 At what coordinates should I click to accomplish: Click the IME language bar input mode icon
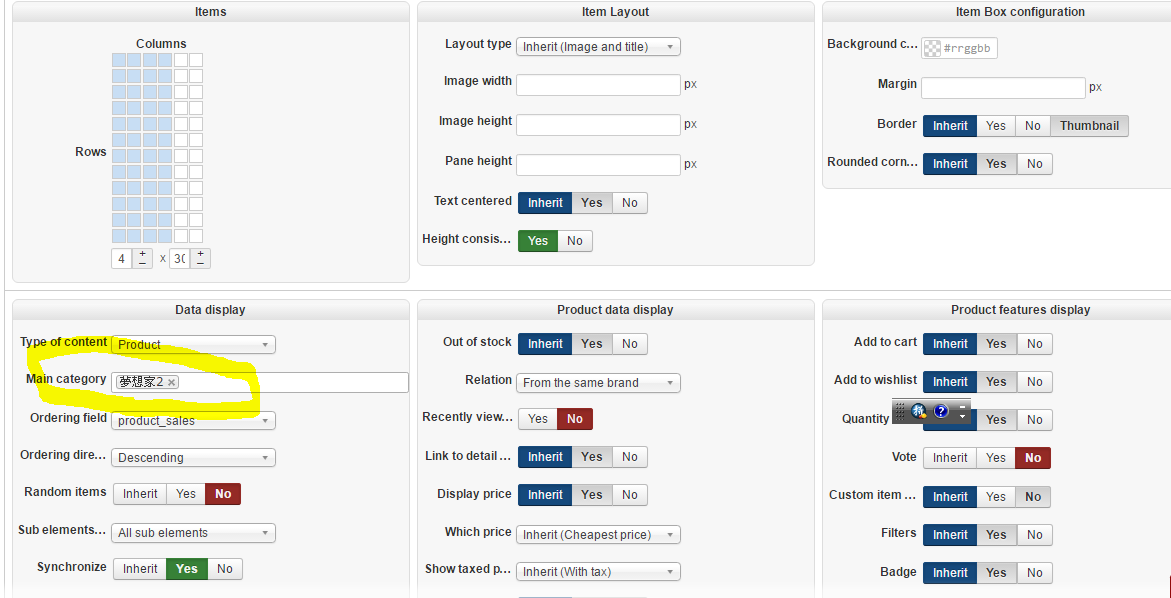tap(918, 411)
